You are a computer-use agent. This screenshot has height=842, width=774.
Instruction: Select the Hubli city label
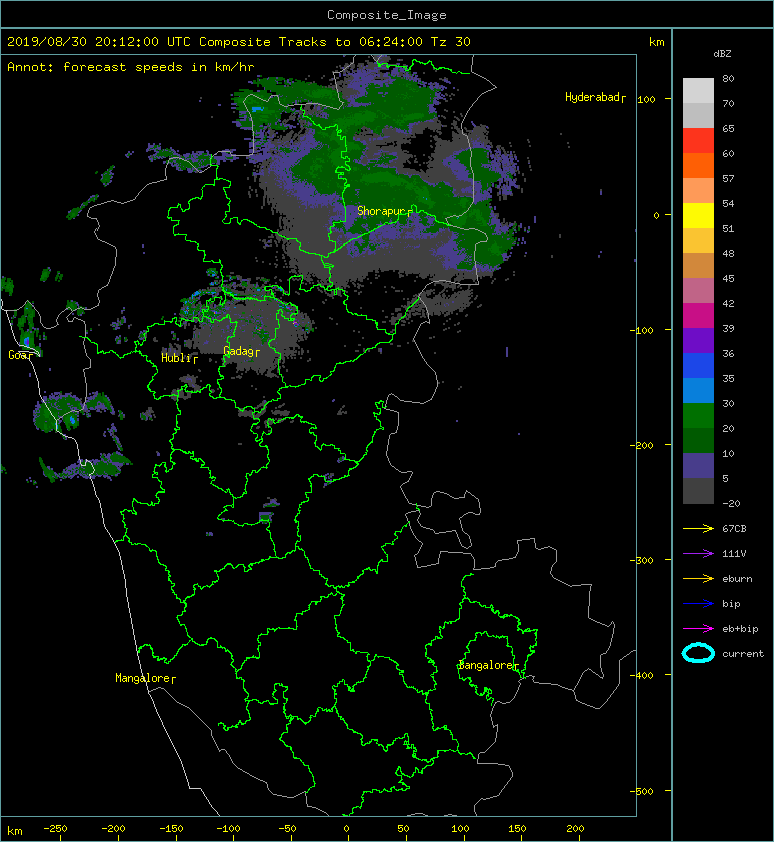[176, 358]
